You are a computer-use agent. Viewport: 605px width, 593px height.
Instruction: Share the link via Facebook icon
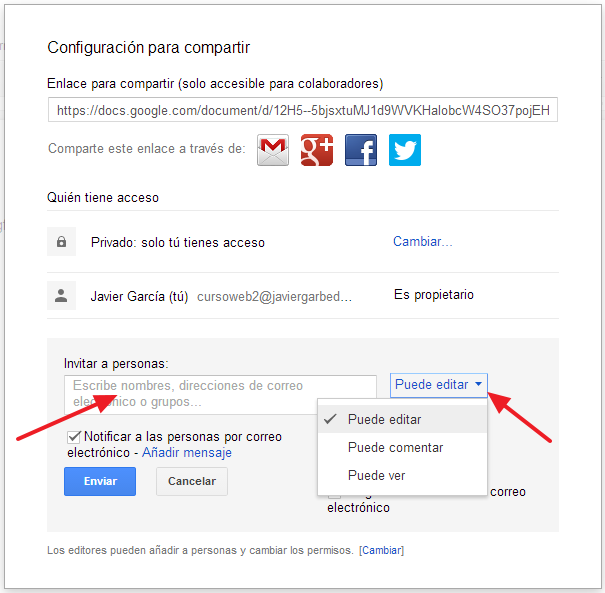click(x=360, y=149)
